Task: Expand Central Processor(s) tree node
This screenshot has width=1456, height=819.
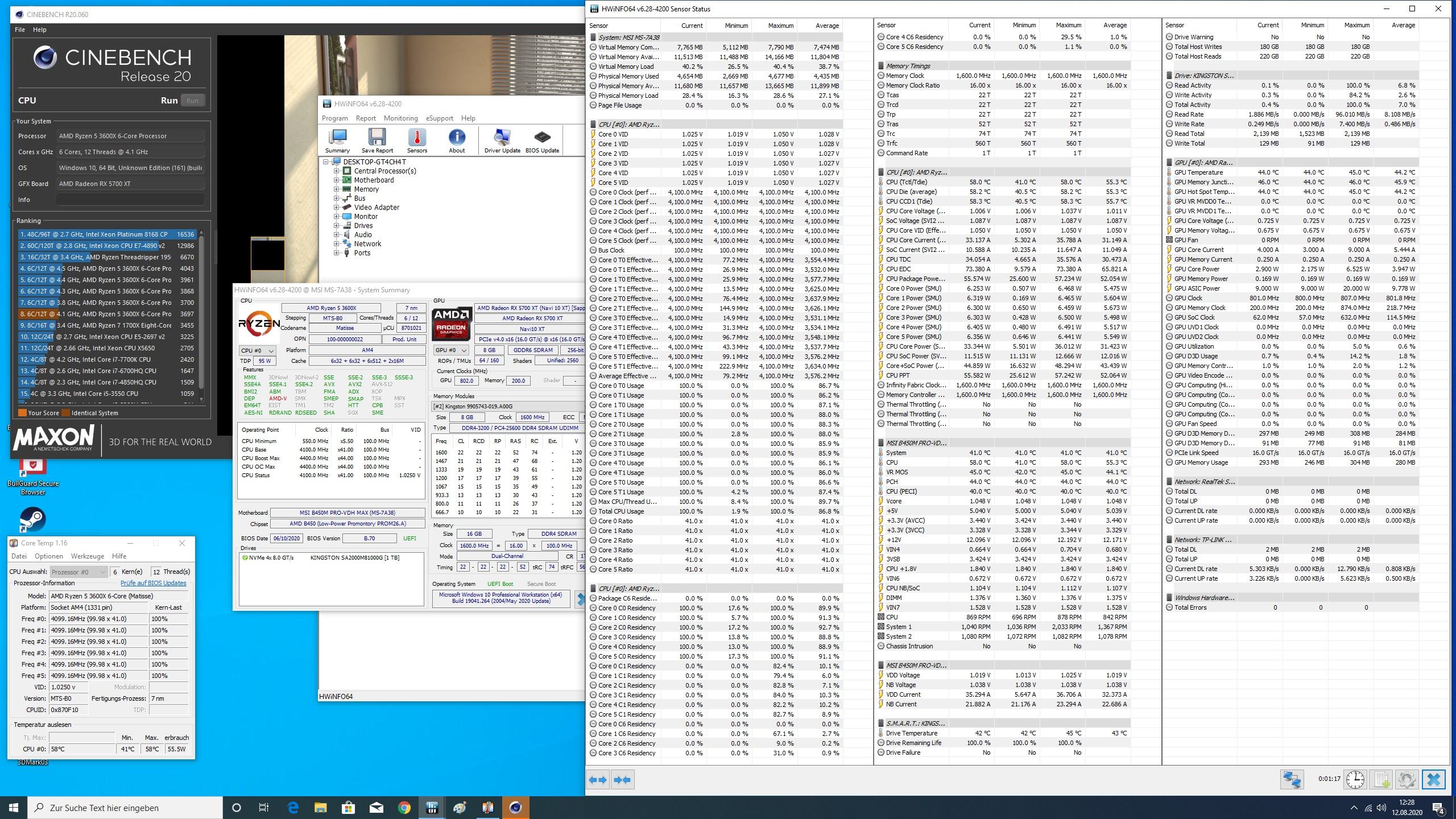Action: click(336, 171)
